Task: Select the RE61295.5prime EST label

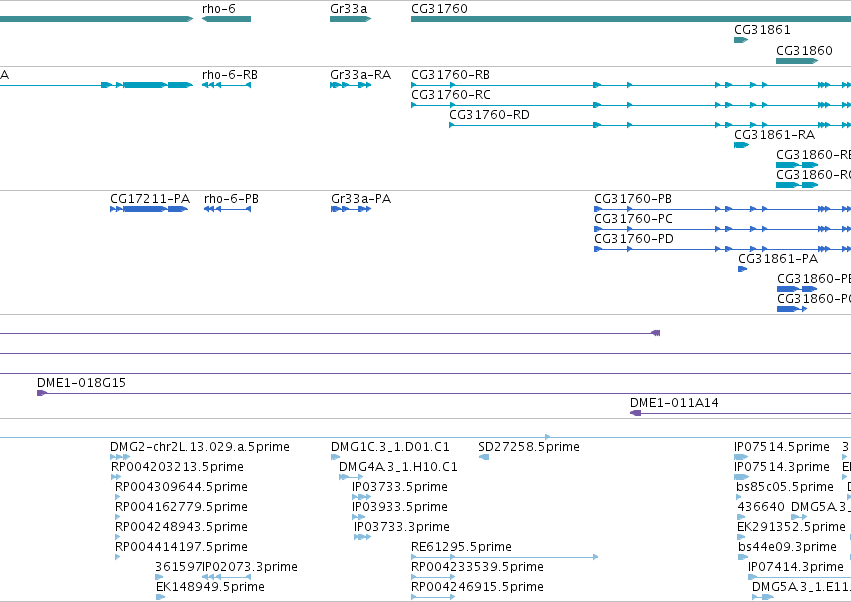Action: pyautogui.click(x=461, y=548)
